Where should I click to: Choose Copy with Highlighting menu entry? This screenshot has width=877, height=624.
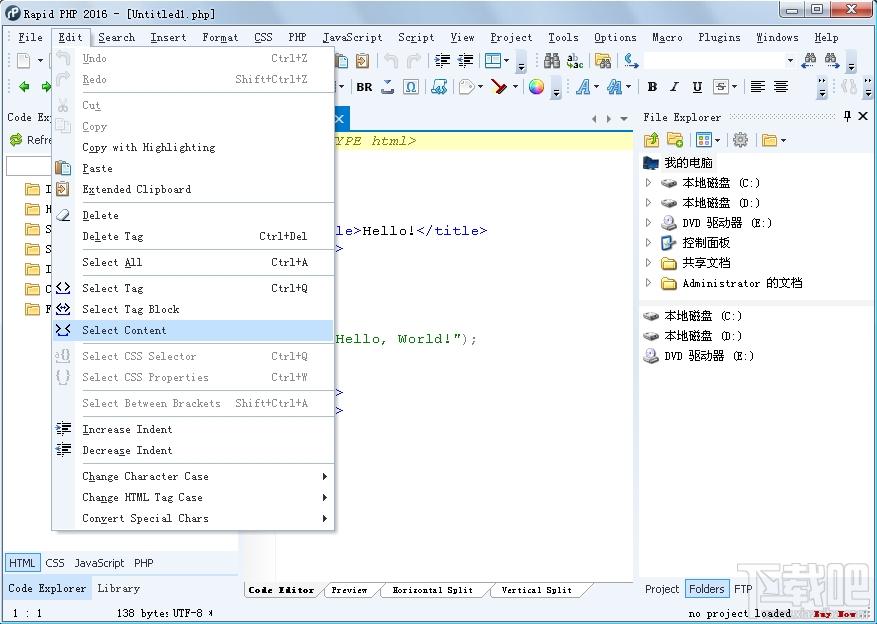(193, 148)
